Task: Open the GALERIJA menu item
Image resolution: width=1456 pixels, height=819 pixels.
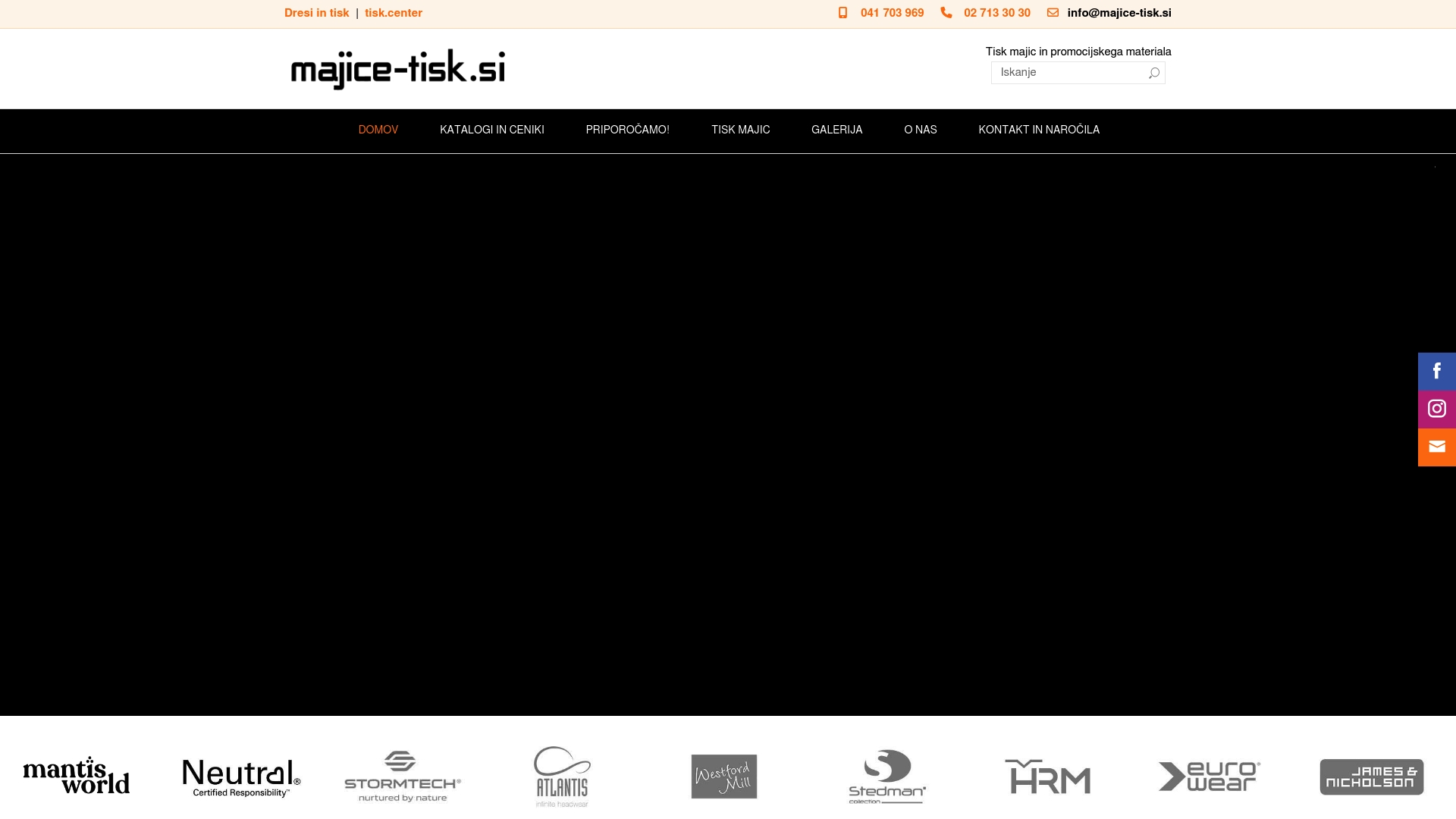Action: pyautogui.click(x=836, y=130)
